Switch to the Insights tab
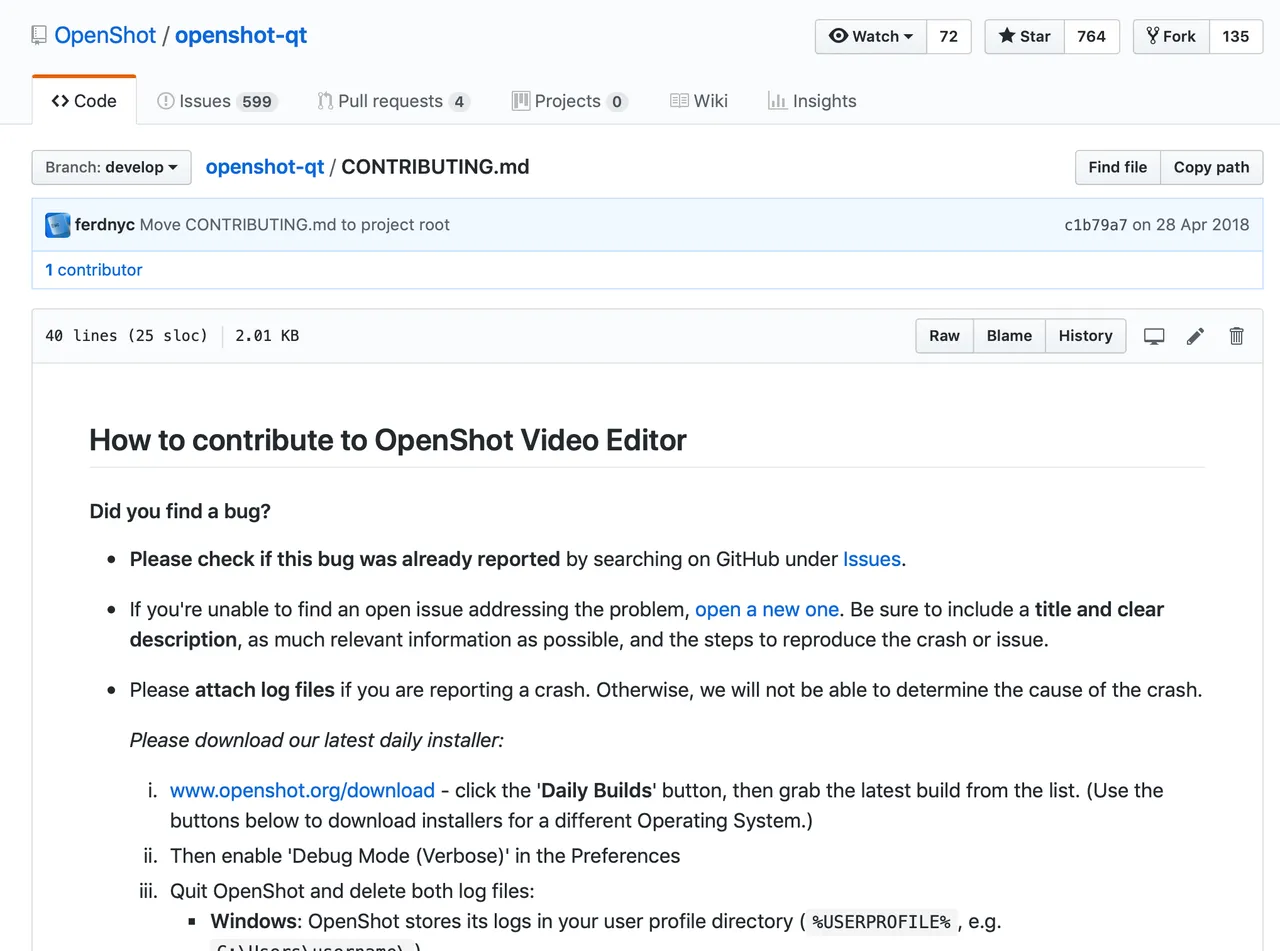The image size is (1280, 951). [812, 101]
